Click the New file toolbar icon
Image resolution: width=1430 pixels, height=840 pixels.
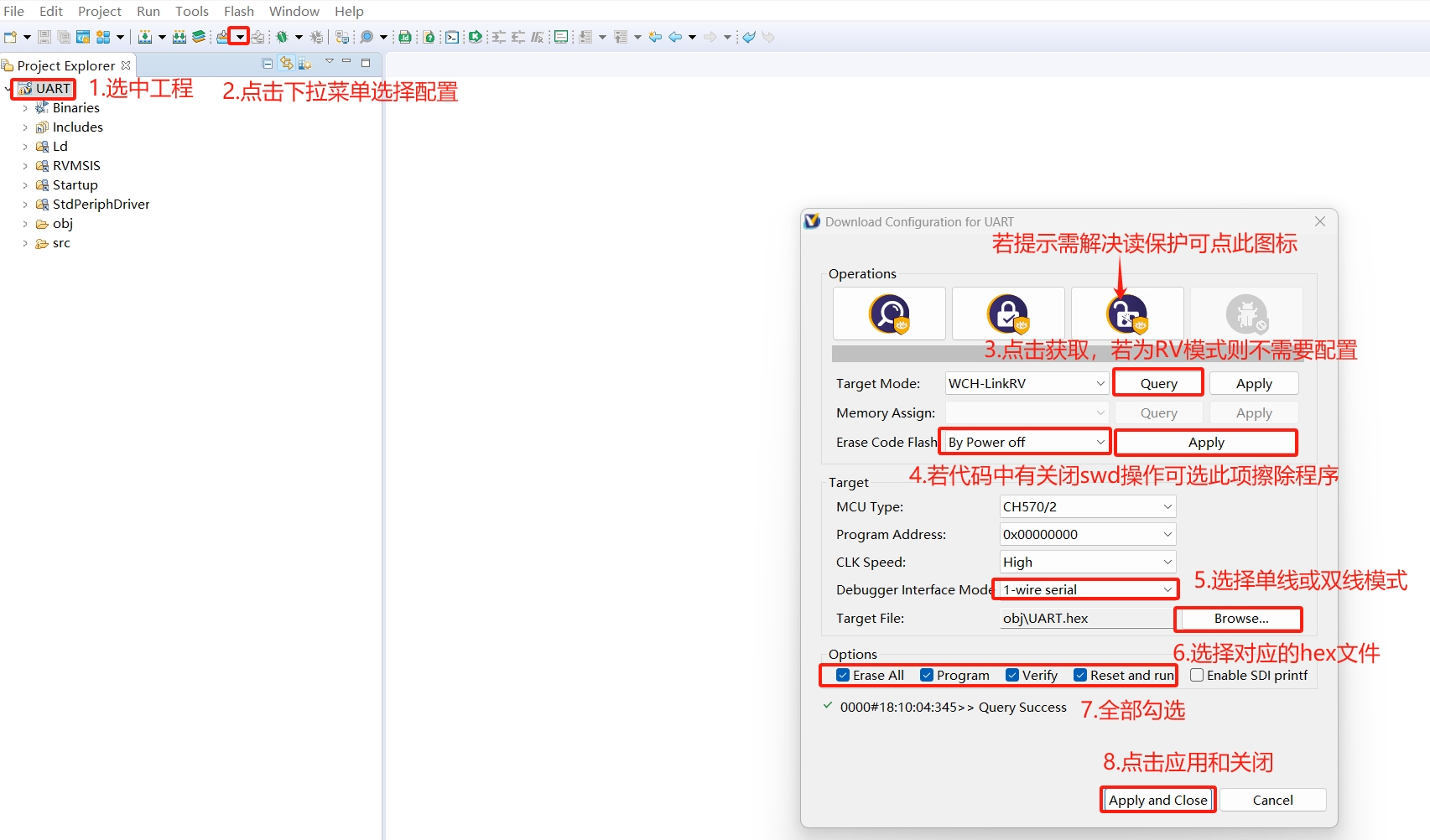pos(11,37)
